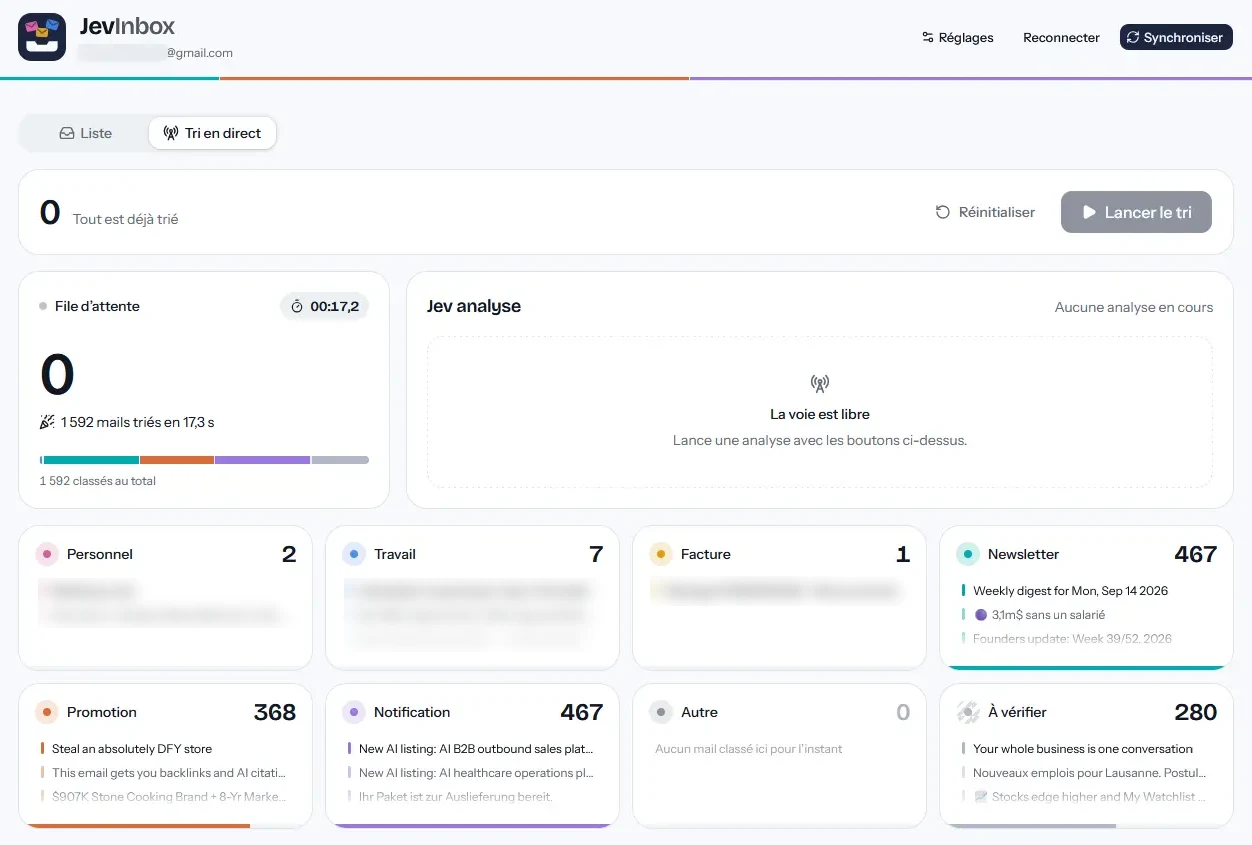This screenshot has height=845, width=1252.
Task: Click the reset arrow icon beside Réinitialiser
Action: point(942,212)
